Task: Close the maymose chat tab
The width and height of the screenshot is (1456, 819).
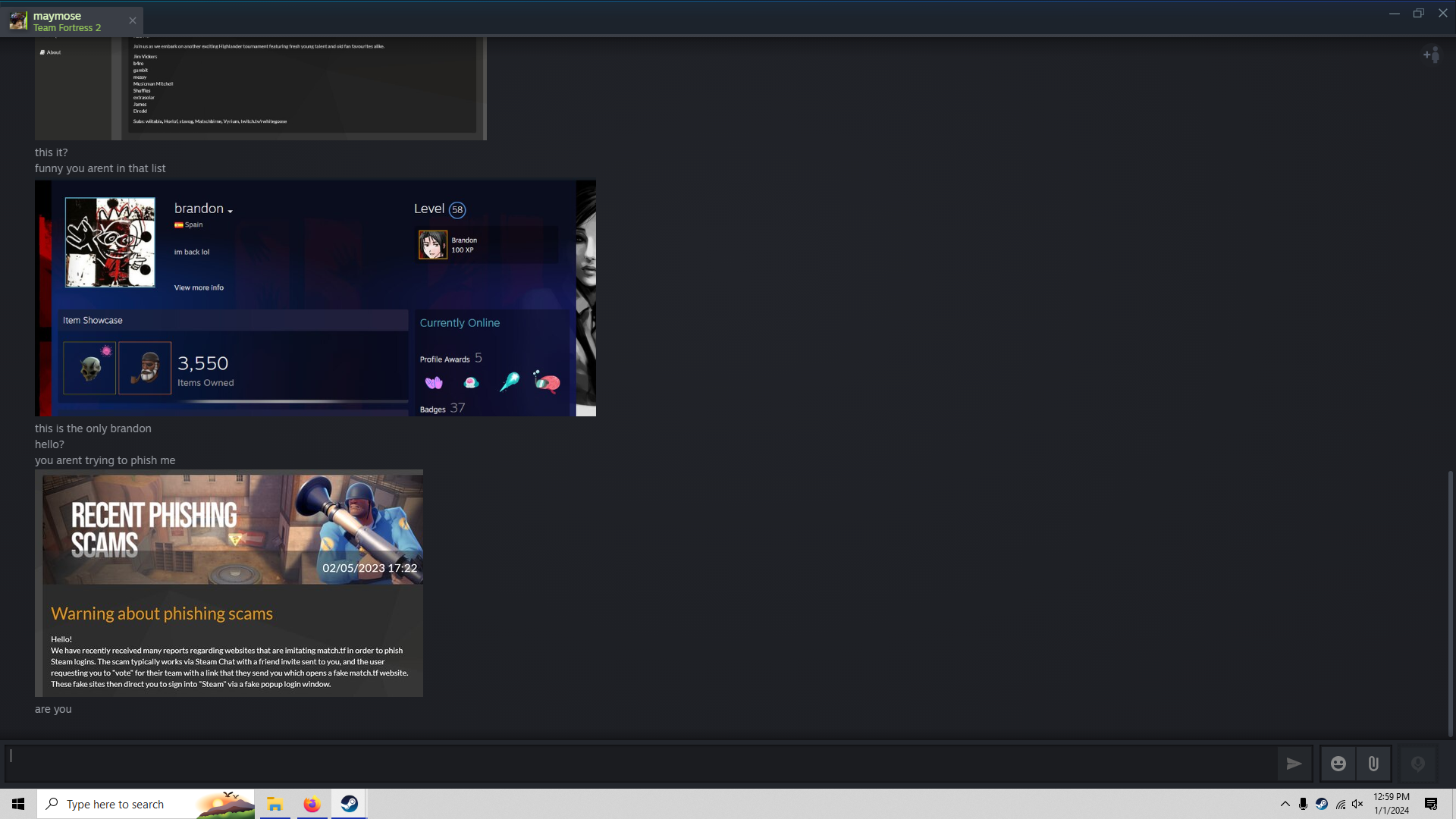Action: (x=133, y=20)
